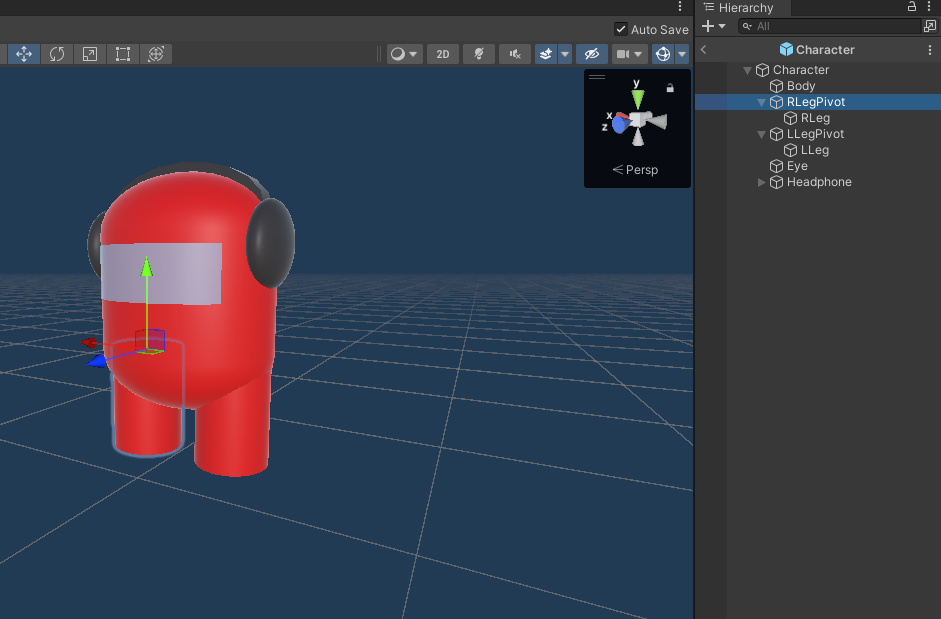Click the blue Z-axis move arrow
941x619 pixels.
point(97,361)
